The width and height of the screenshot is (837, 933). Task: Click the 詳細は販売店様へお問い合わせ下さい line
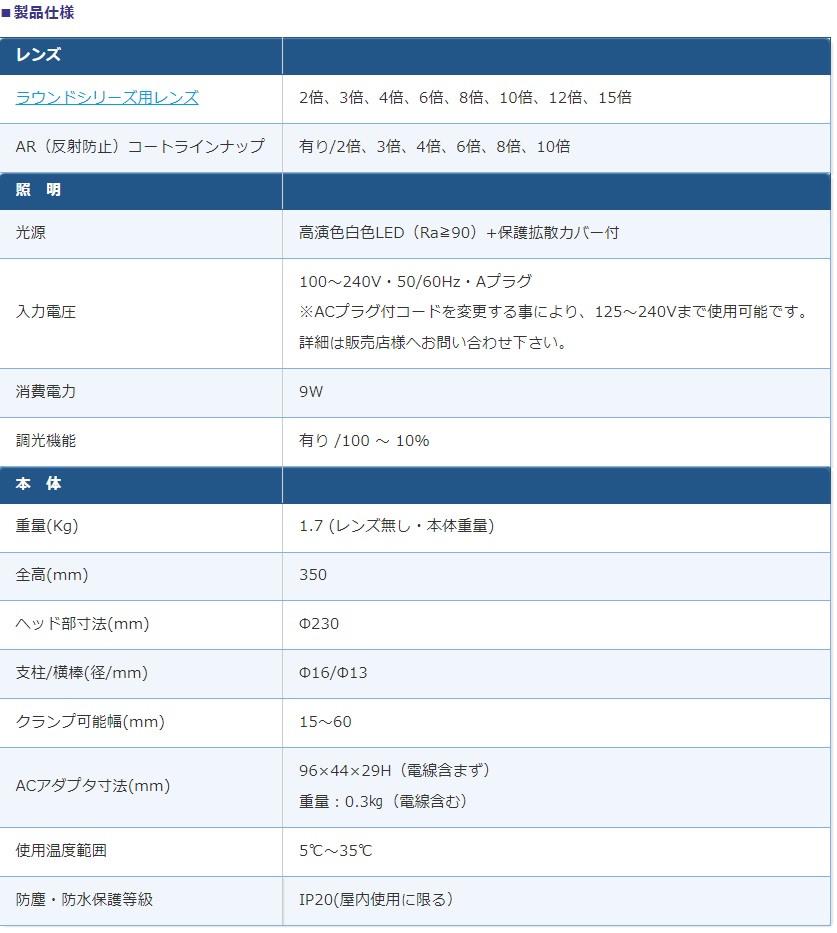coord(434,343)
